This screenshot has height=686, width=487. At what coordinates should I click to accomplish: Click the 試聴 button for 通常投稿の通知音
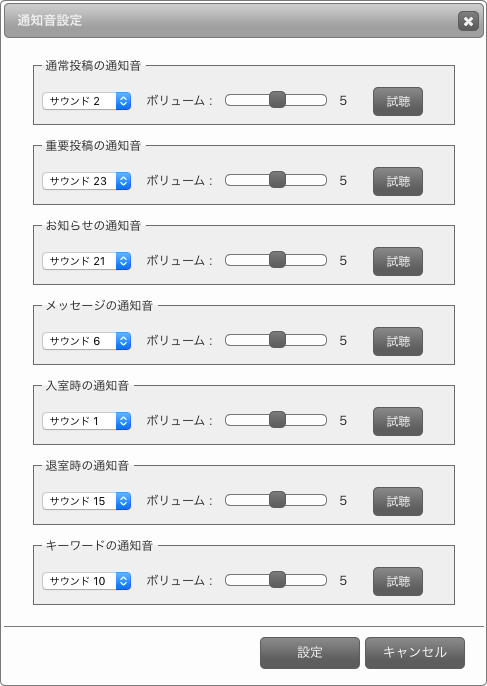click(398, 102)
